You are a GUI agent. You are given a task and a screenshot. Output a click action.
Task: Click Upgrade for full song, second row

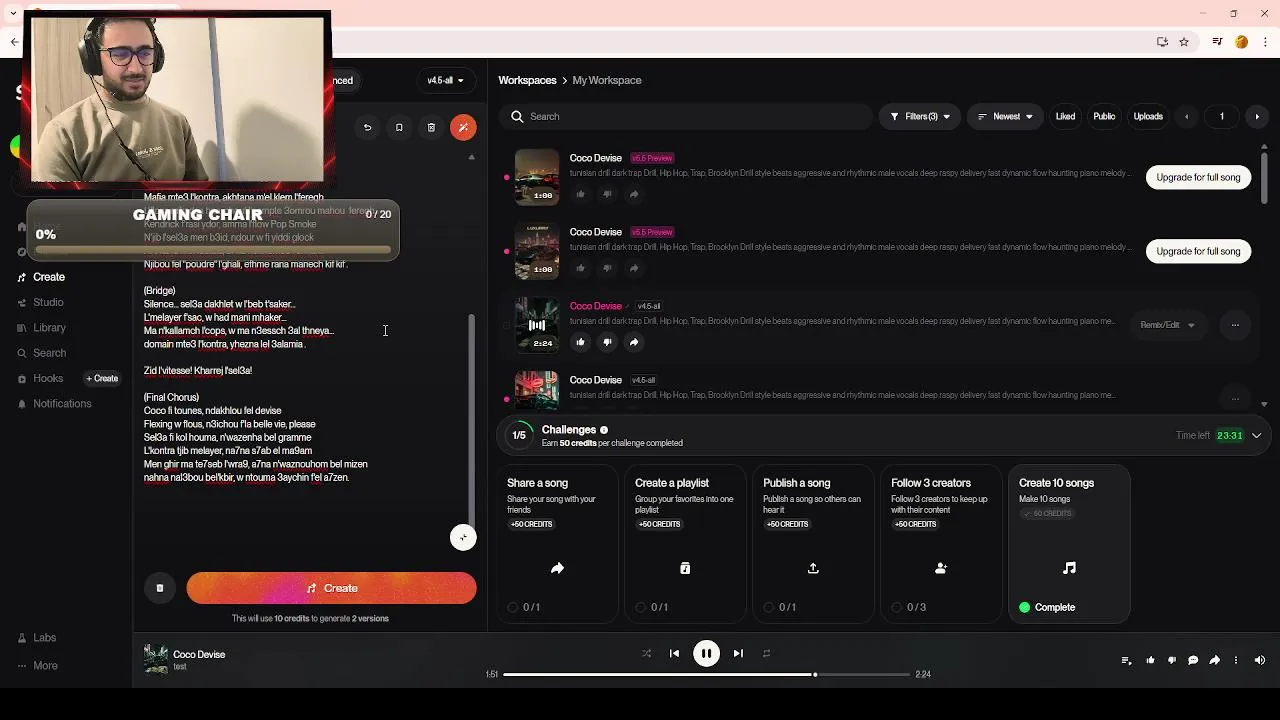[1198, 251]
